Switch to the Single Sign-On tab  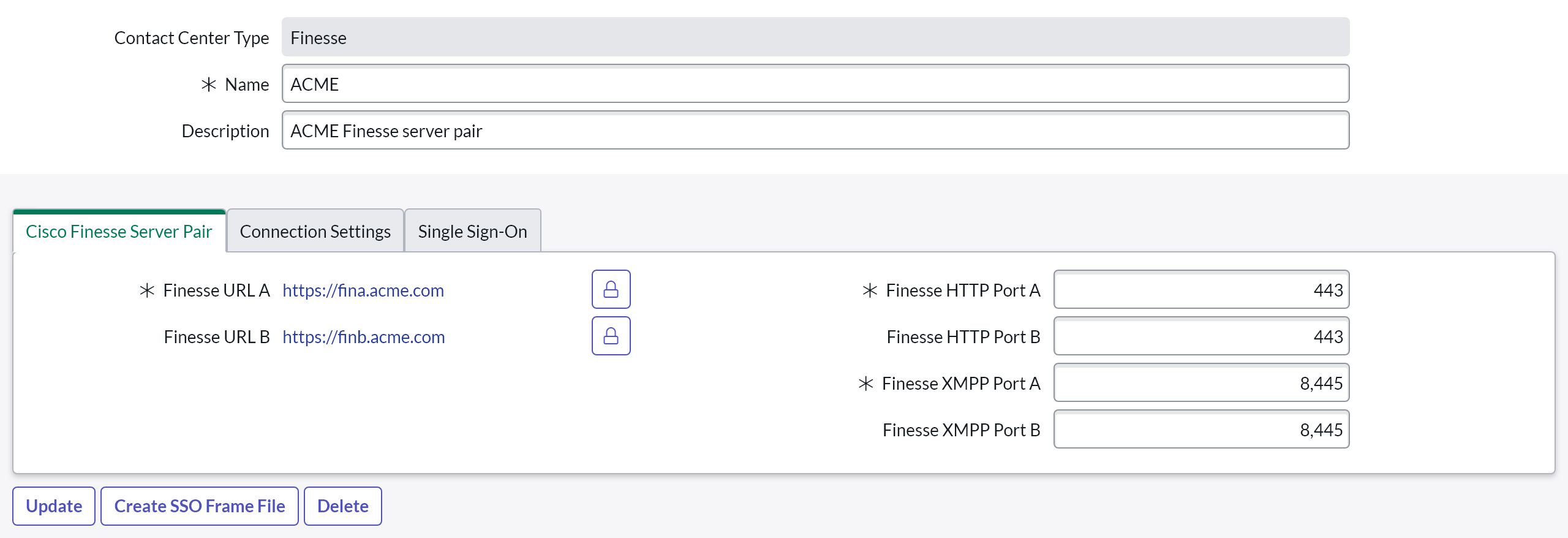click(x=472, y=232)
